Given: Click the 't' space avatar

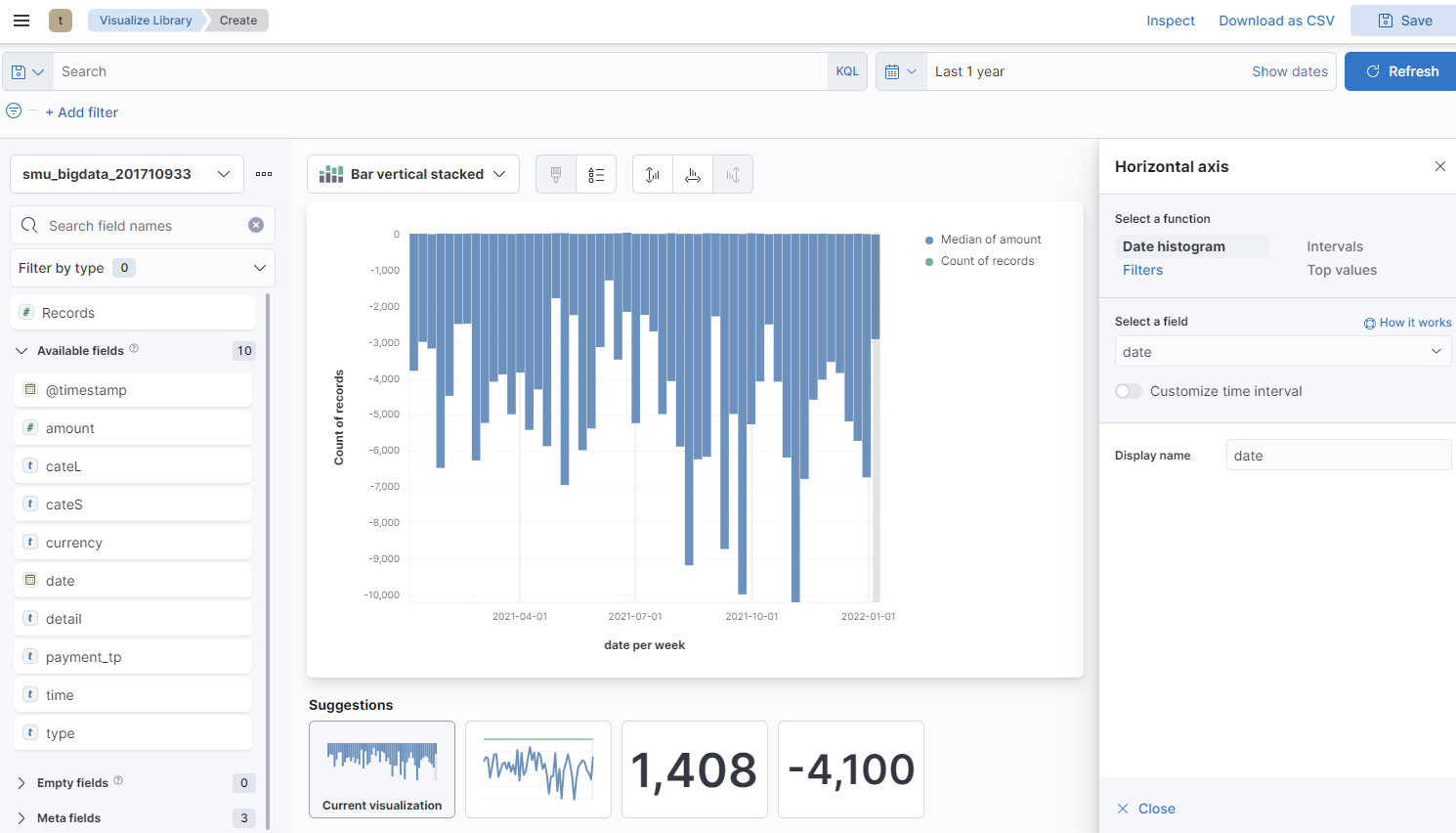Looking at the screenshot, I should 61,21.
